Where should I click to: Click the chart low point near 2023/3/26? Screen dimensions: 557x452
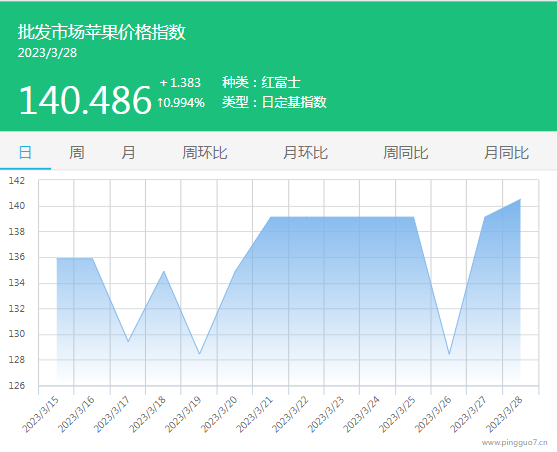[x=449, y=354]
